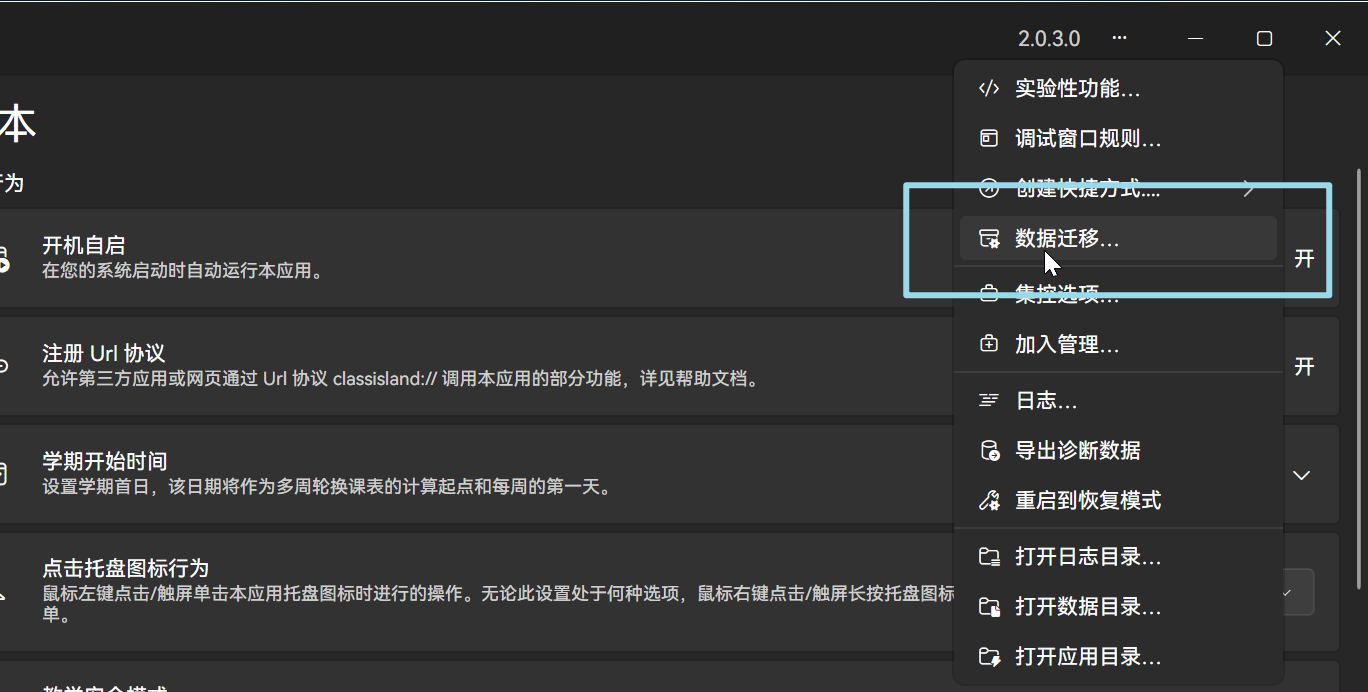Click the 调试窗口规则 window icon

click(x=988, y=138)
